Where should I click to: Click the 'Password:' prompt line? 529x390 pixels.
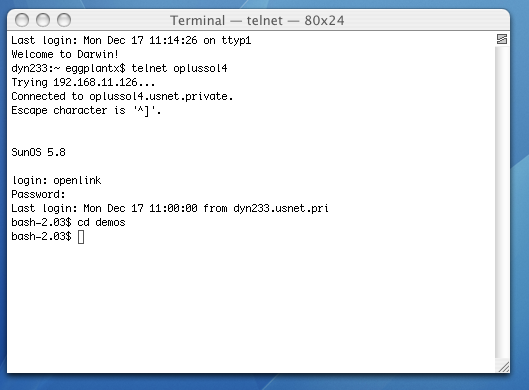(x=38, y=195)
